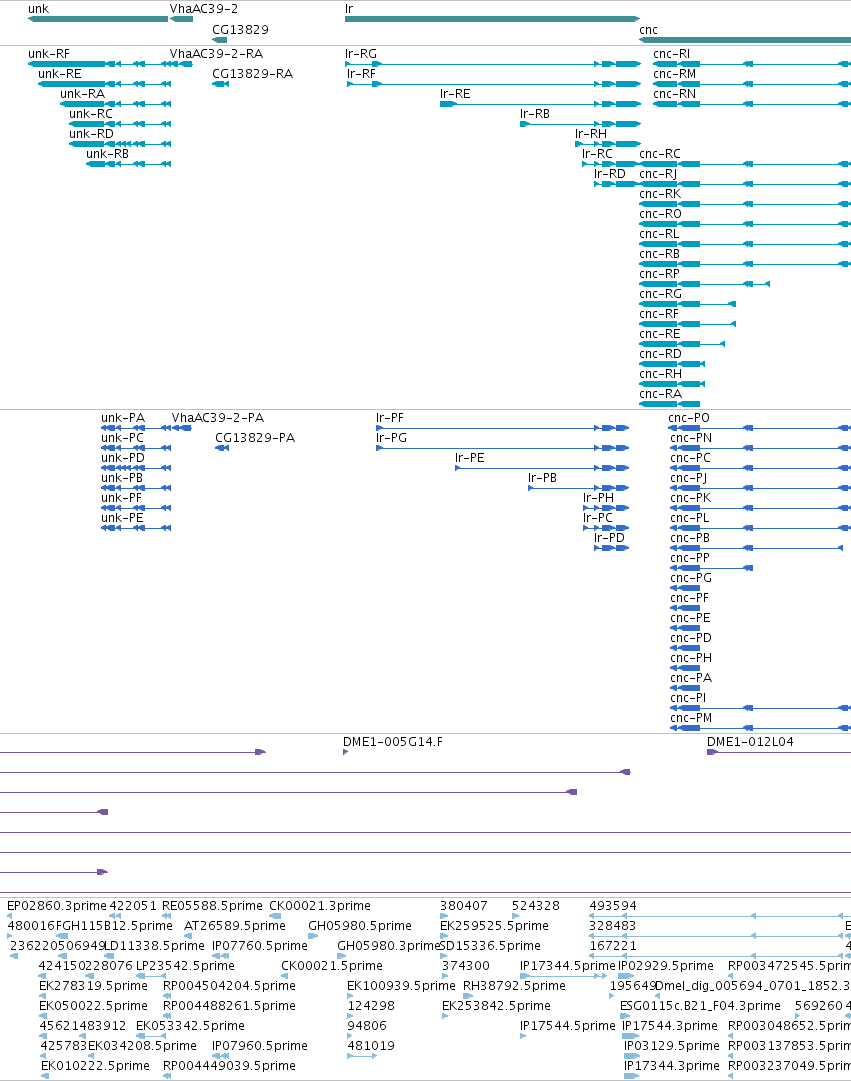Image resolution: width=851 pixels, height=1081 pixels.
Task: Click EST EK259525.5prime
Action: 494,926
